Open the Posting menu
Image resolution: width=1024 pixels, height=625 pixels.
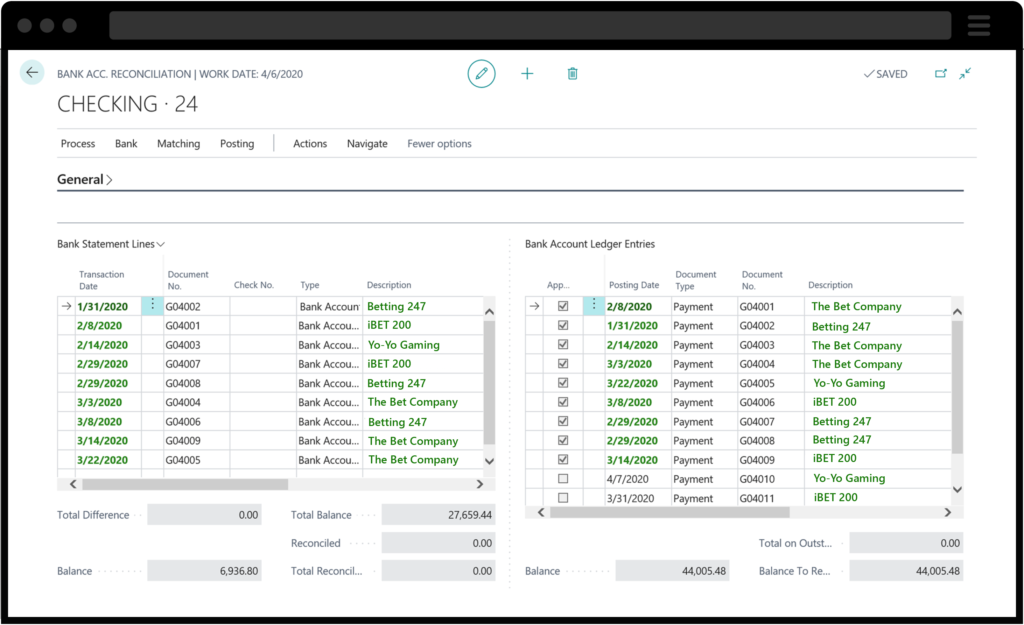pyautogui.click(x=236, y=144)
